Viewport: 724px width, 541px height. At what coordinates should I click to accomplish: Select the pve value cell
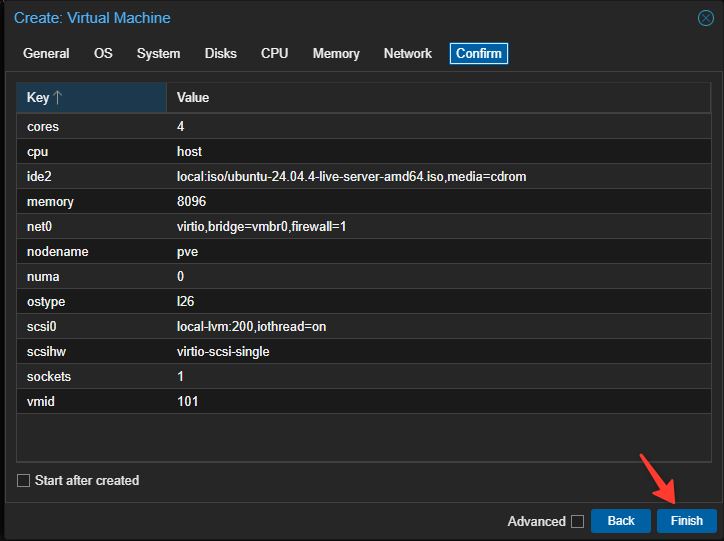pyautogui.click(x=438, y=252)
